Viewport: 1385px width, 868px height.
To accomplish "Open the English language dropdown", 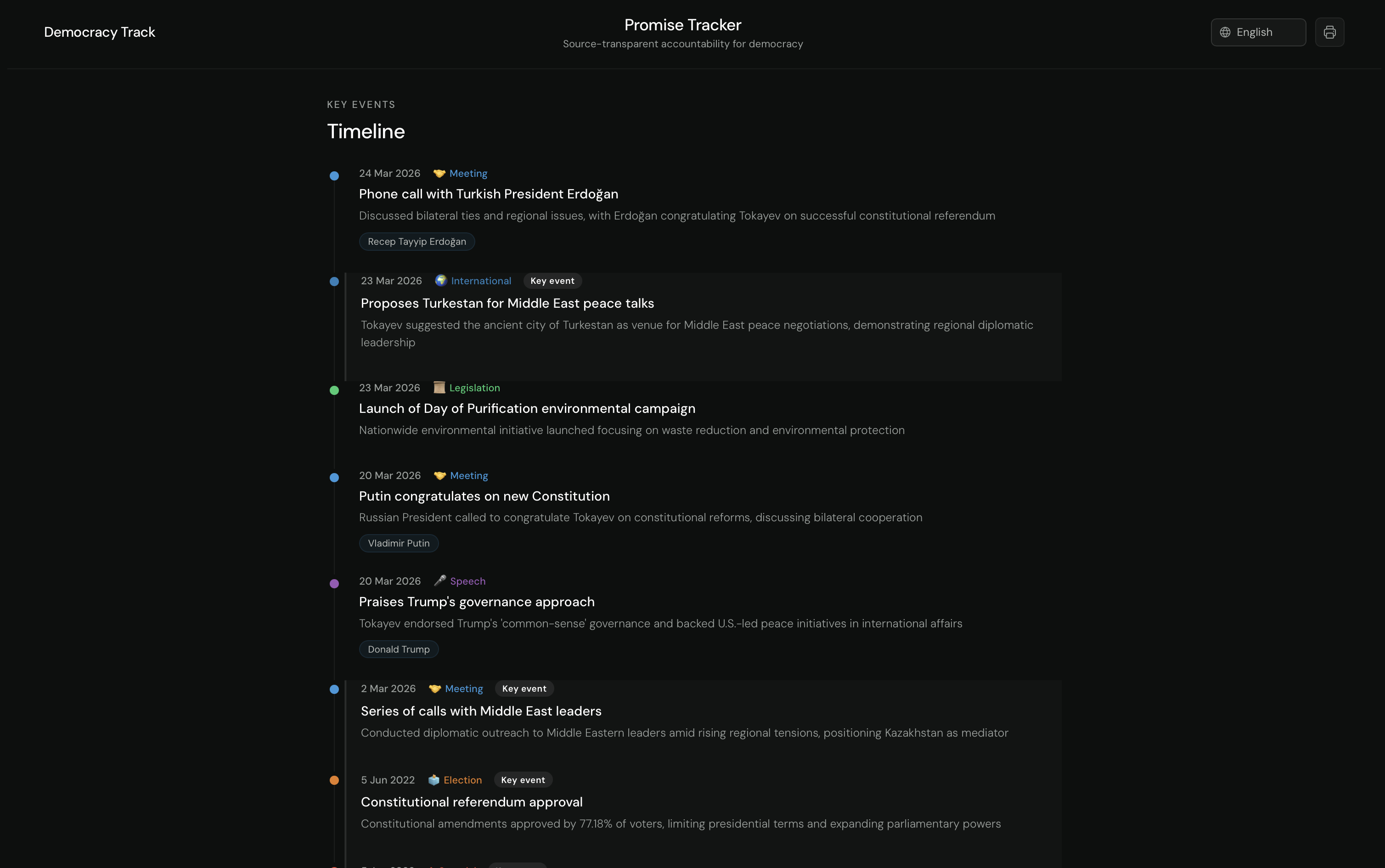I will pos(1258,32).
